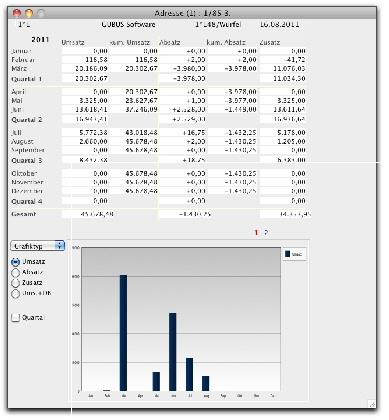Screen dimensions: 389x420
Task: Go to page 1 link above chart
Action: pos(256,233)
